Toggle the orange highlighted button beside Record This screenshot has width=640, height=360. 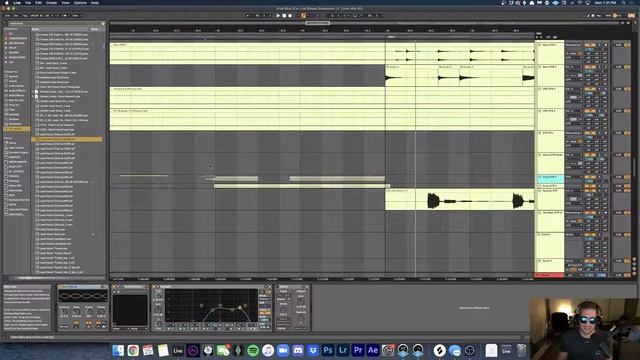pyautogui.click(x=303, y=16)
